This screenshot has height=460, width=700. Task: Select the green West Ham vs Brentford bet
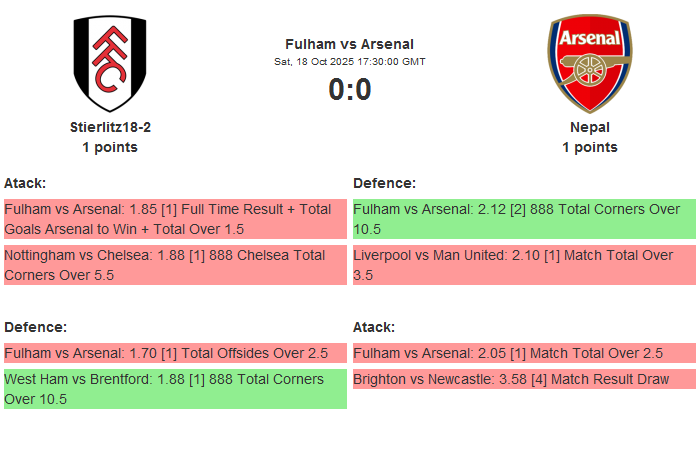175,389
